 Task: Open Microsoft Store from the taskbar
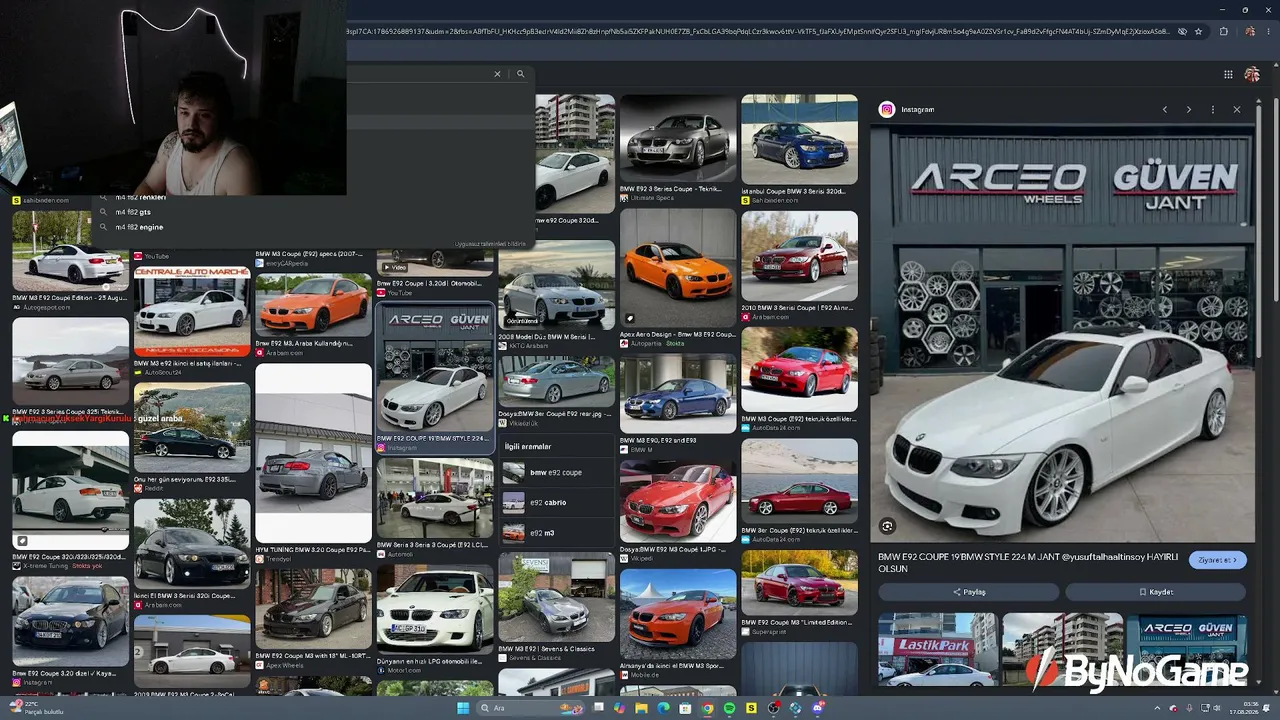(x=685, y=708)
